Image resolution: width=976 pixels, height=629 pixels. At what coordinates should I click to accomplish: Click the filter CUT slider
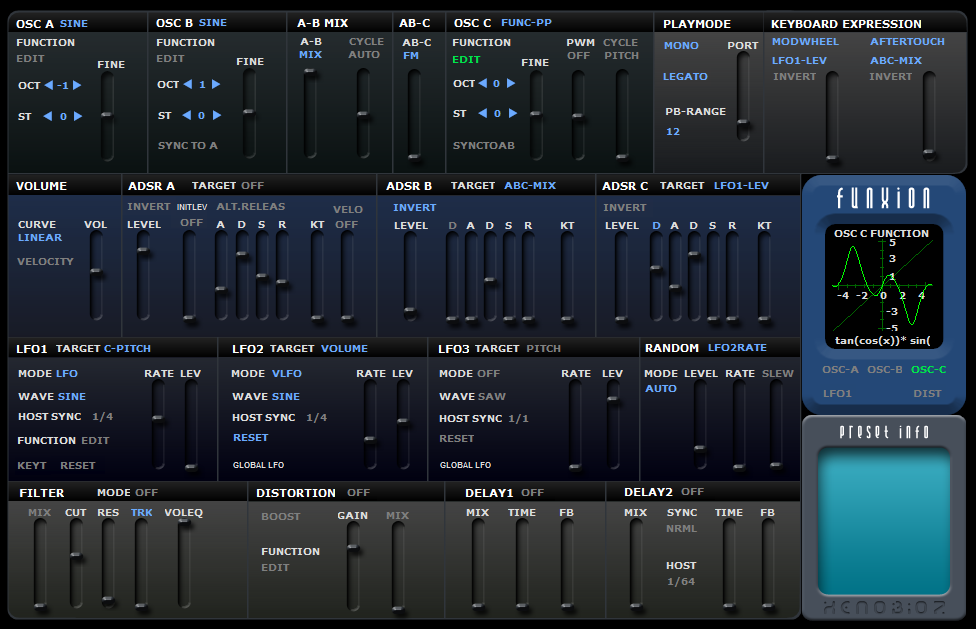76,563
